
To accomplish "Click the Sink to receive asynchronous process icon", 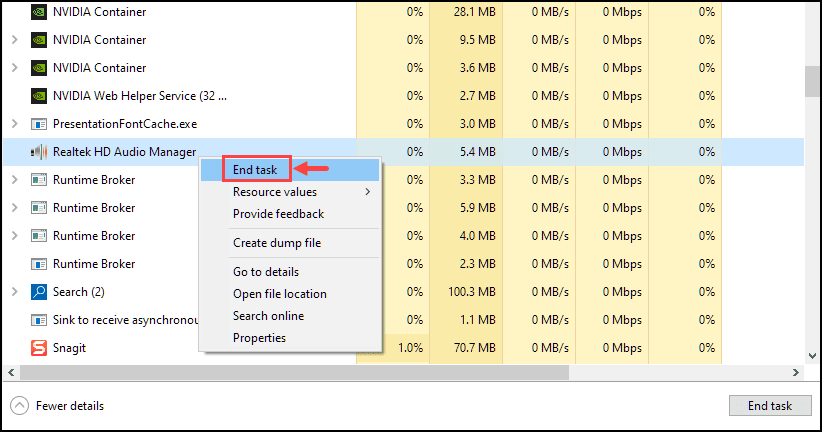I will tap(39, 320).
